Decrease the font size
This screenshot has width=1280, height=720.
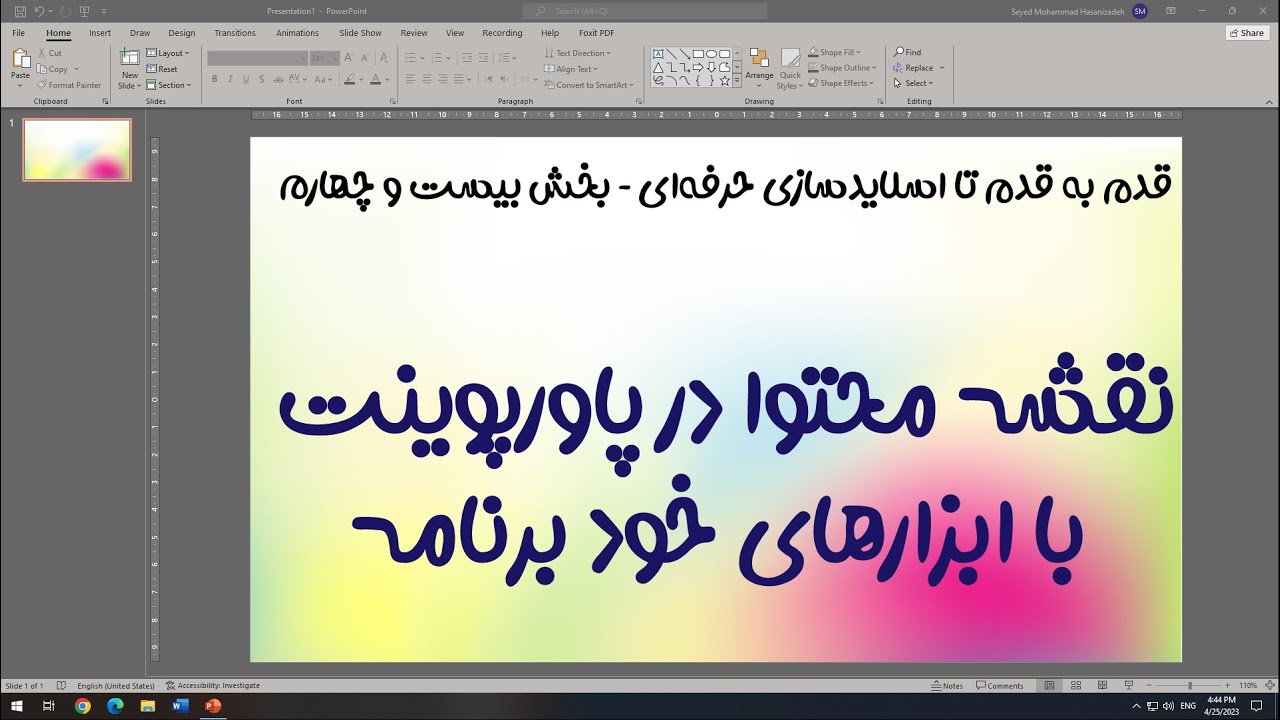coord(364,58)
